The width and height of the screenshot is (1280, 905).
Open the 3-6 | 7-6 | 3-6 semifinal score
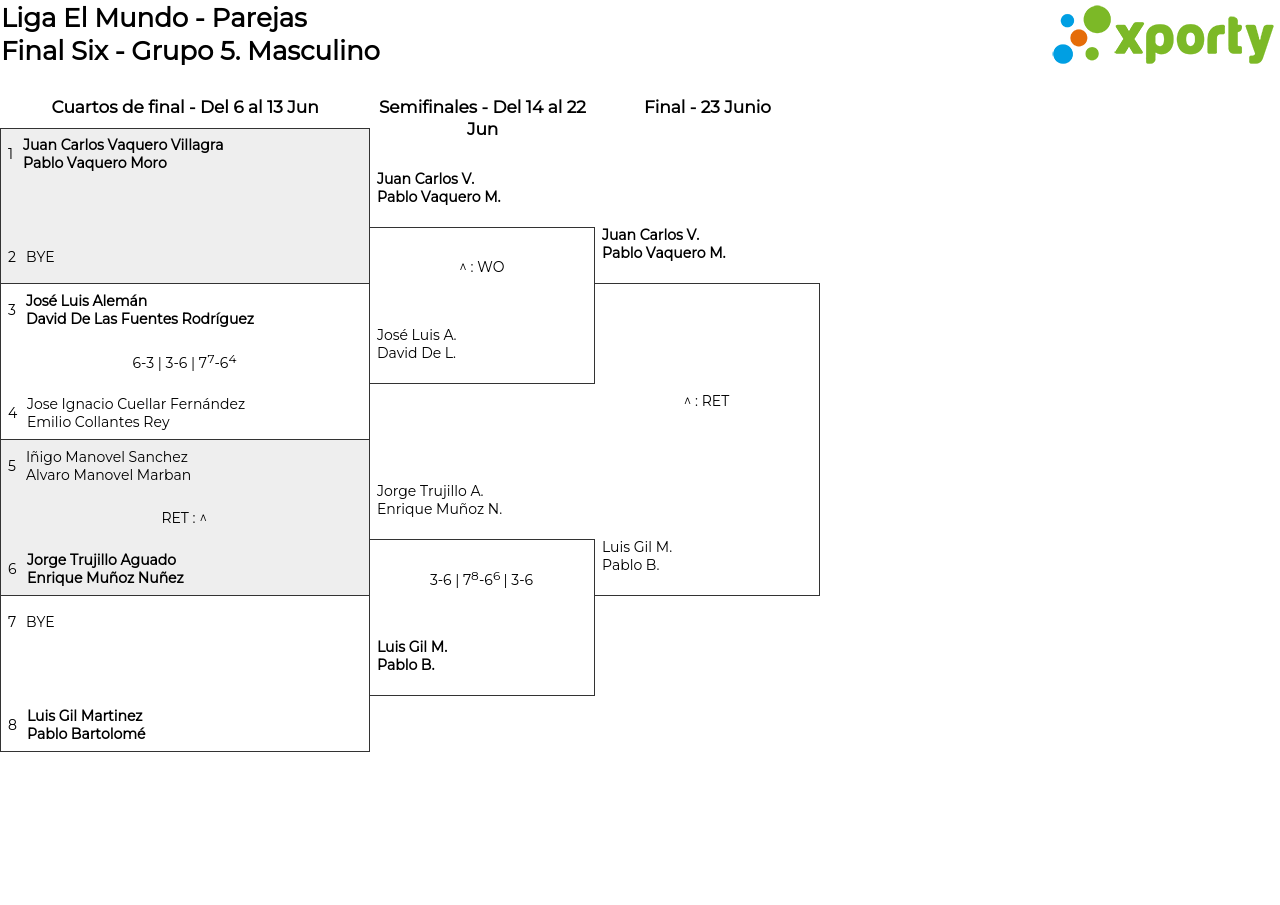point(481,580)
